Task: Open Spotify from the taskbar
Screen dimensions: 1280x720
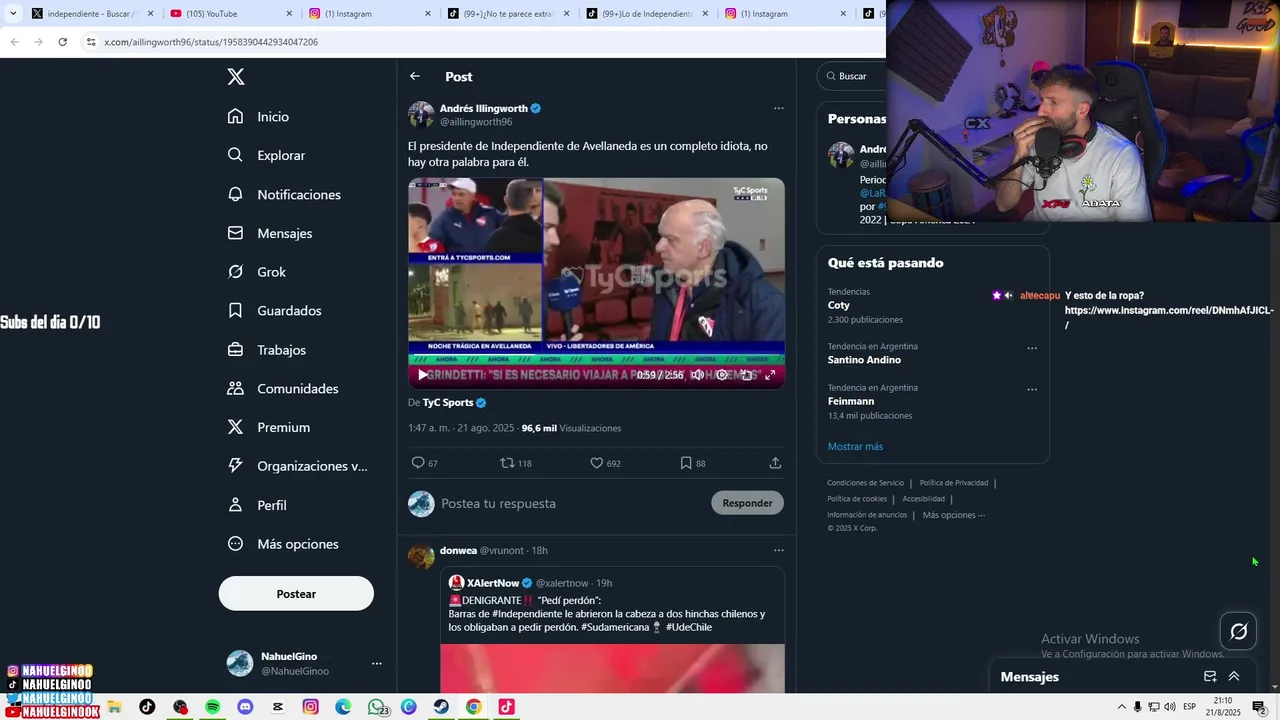Action: (x=212, y=707)
